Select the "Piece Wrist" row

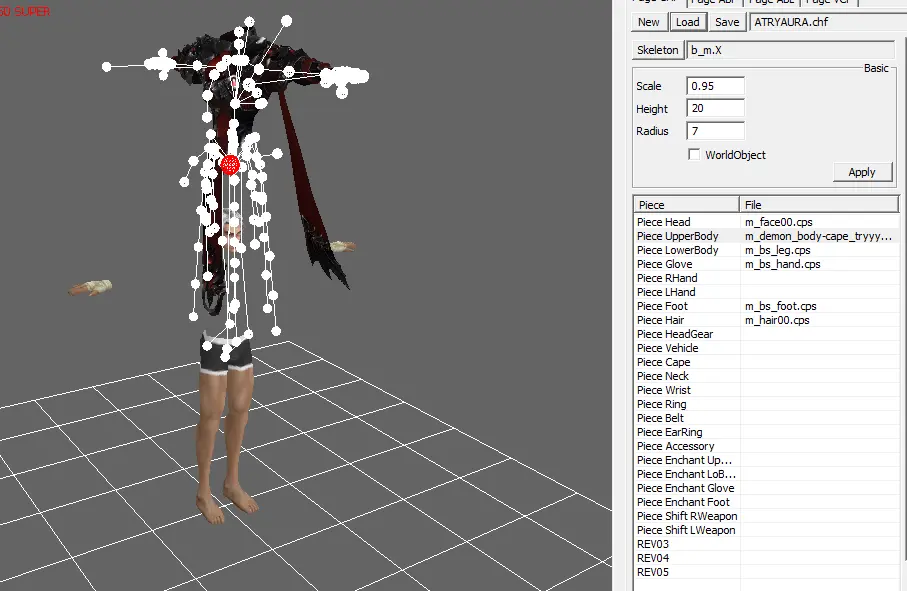coord(766,390)
